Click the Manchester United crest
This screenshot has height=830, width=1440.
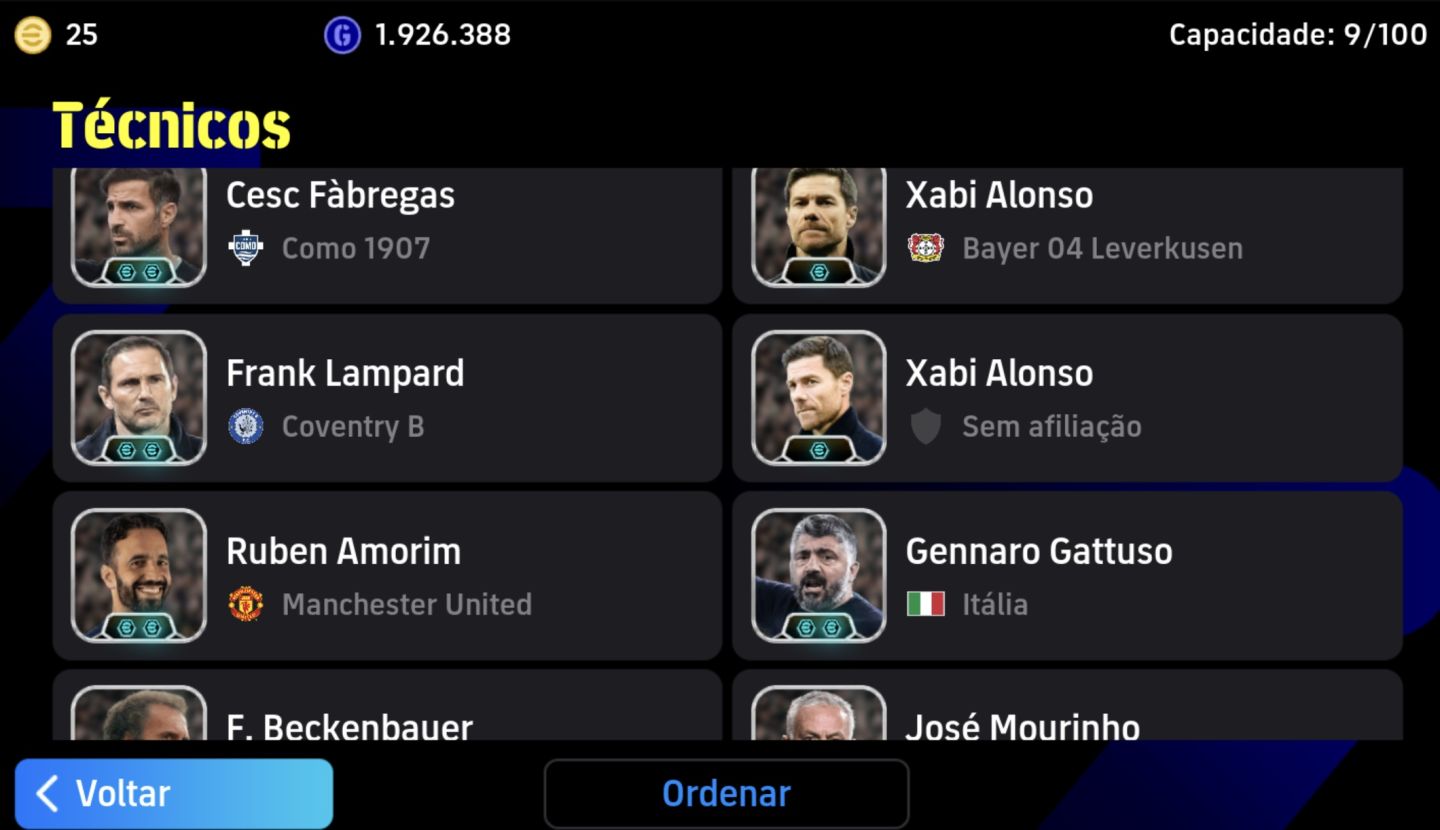(246, 604)
